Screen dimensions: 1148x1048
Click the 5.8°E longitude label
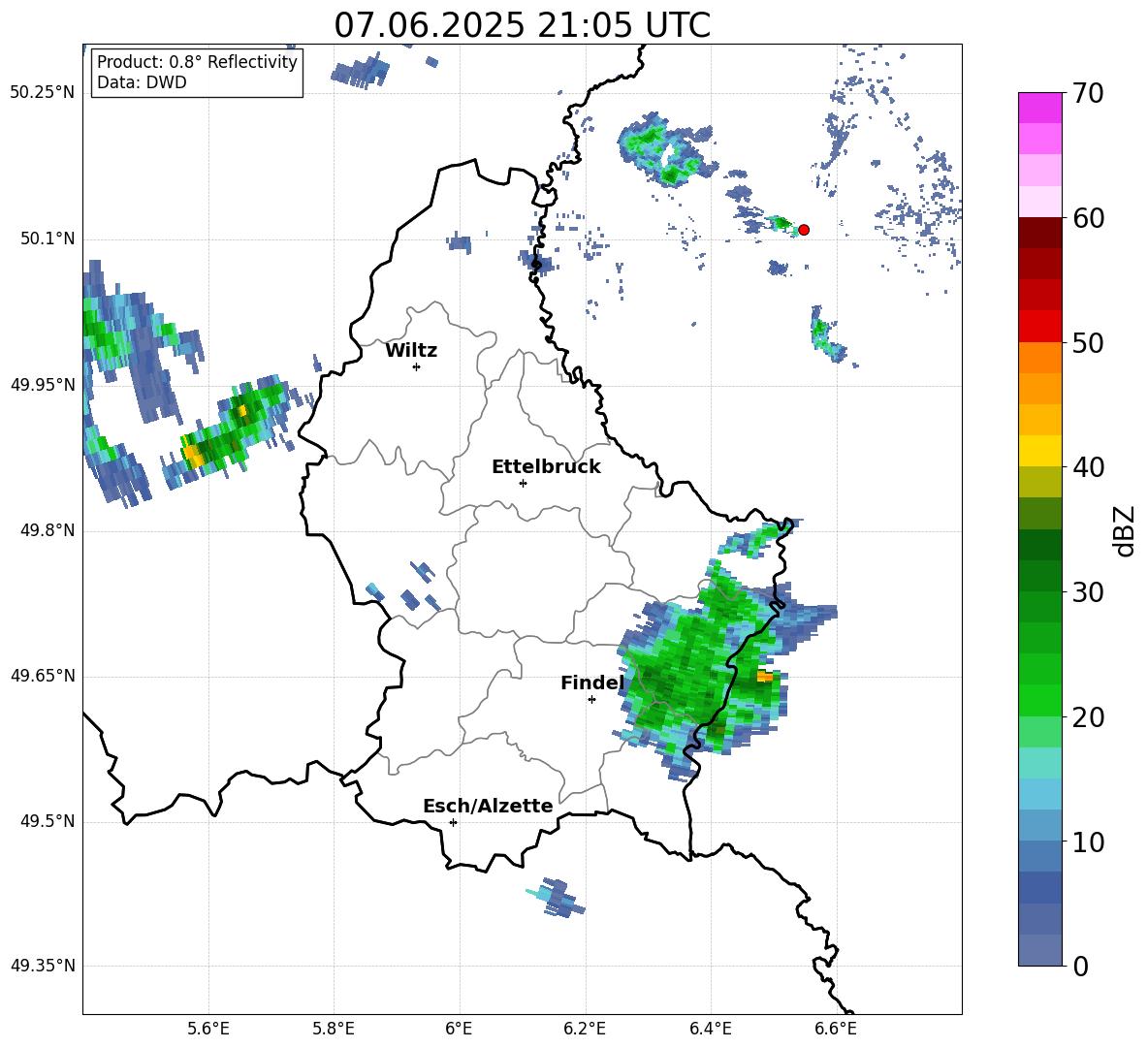tap(334, 1029)
